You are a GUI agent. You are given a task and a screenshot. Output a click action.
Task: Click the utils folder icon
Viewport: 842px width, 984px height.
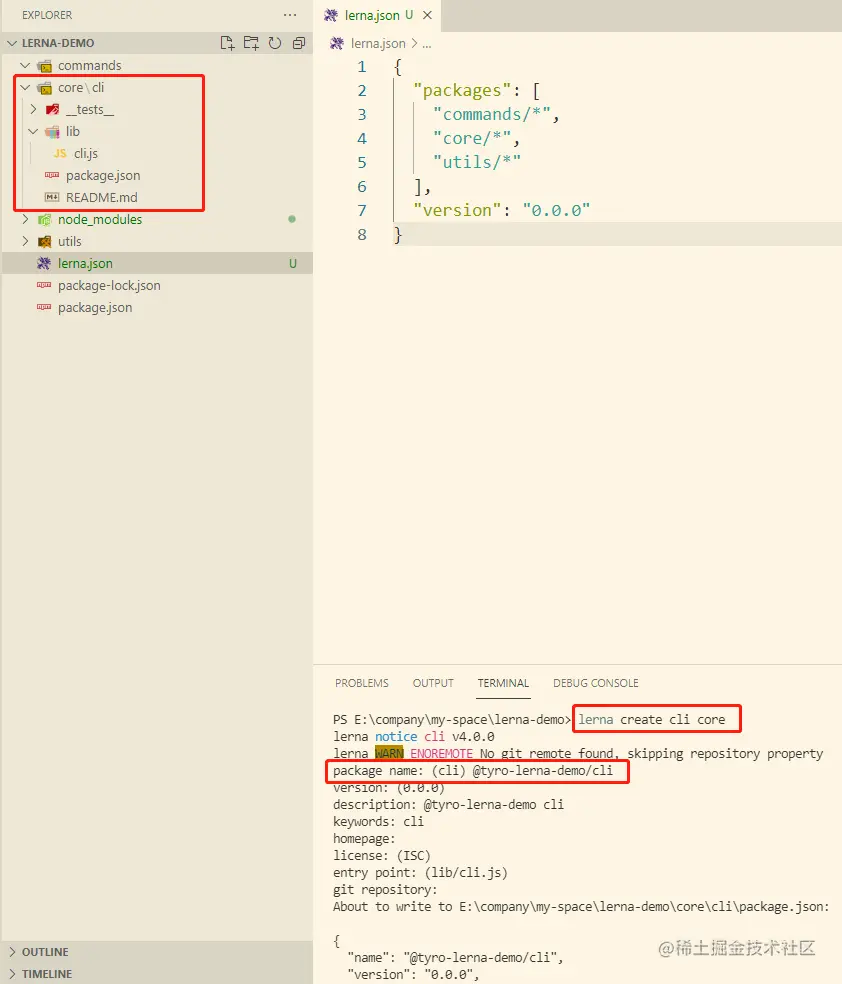tap(44, 242)
